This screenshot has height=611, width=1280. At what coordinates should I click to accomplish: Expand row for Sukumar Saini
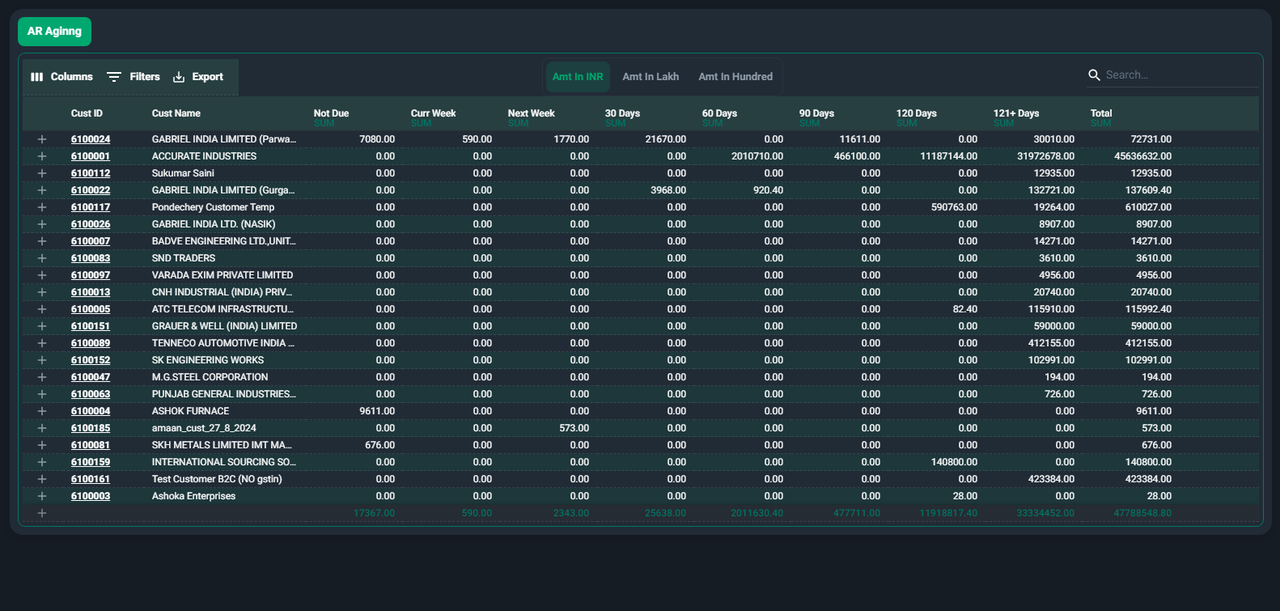click(42, 173)
